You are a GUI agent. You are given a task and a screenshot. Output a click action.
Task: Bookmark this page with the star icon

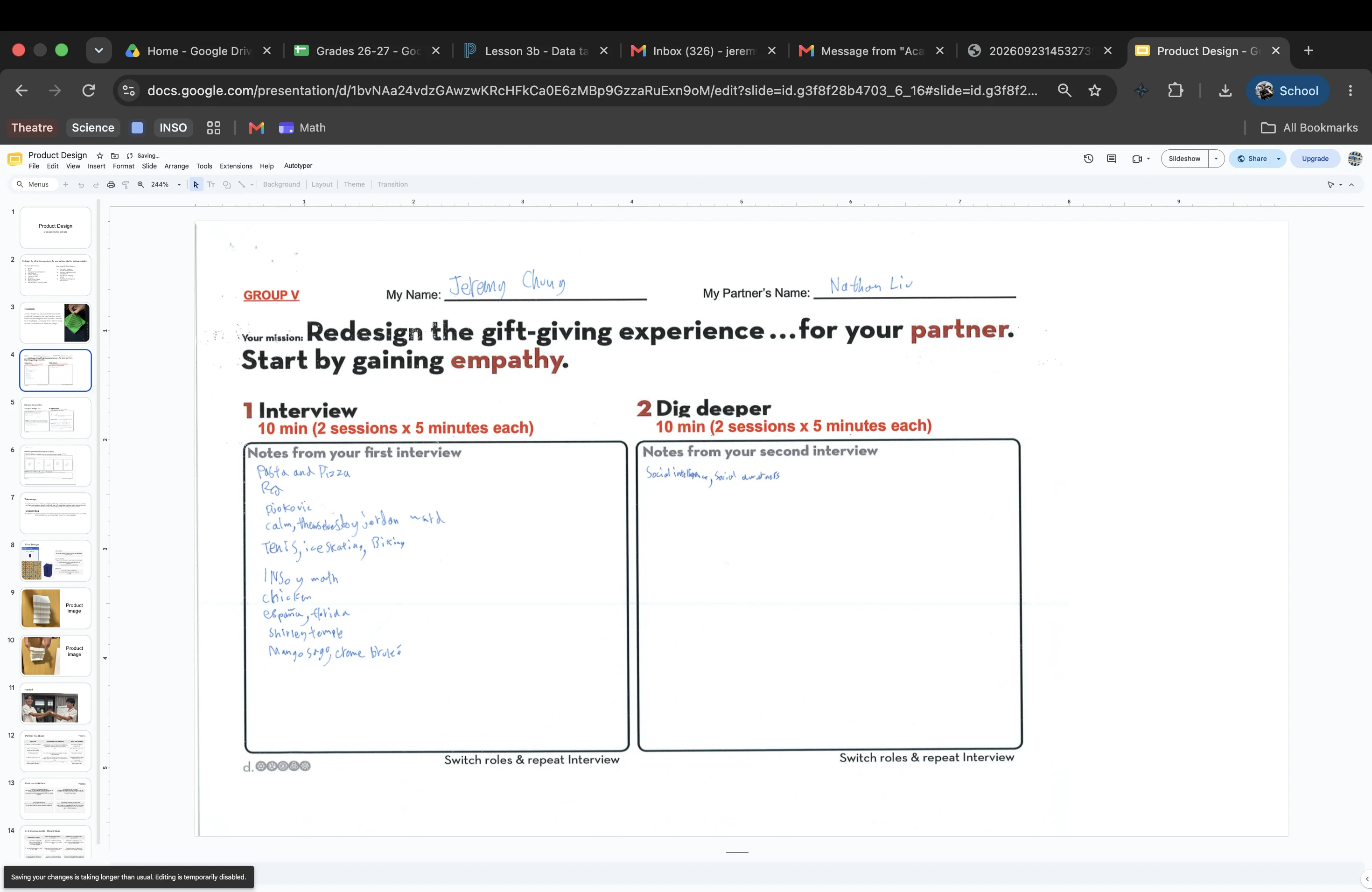tap(1095, 91)
